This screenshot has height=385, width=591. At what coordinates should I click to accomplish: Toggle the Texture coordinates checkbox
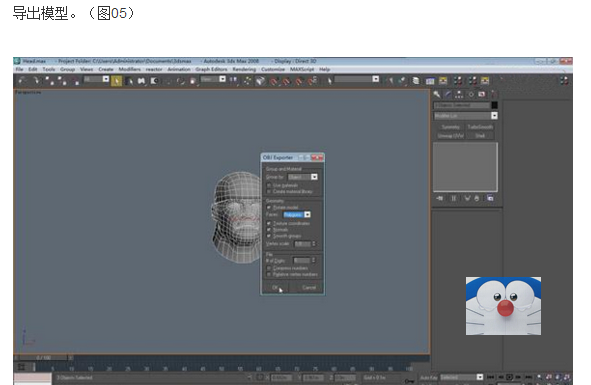(x=269, y=223)
